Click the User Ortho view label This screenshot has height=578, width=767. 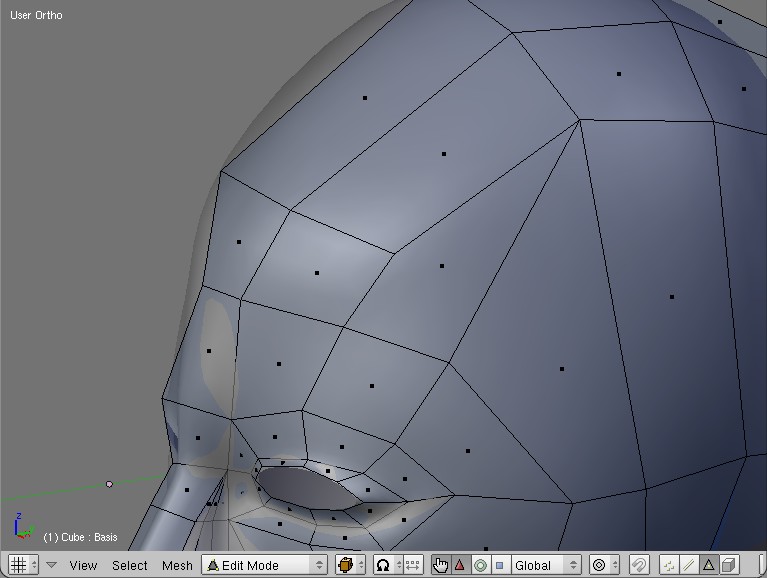pos(36,15)
